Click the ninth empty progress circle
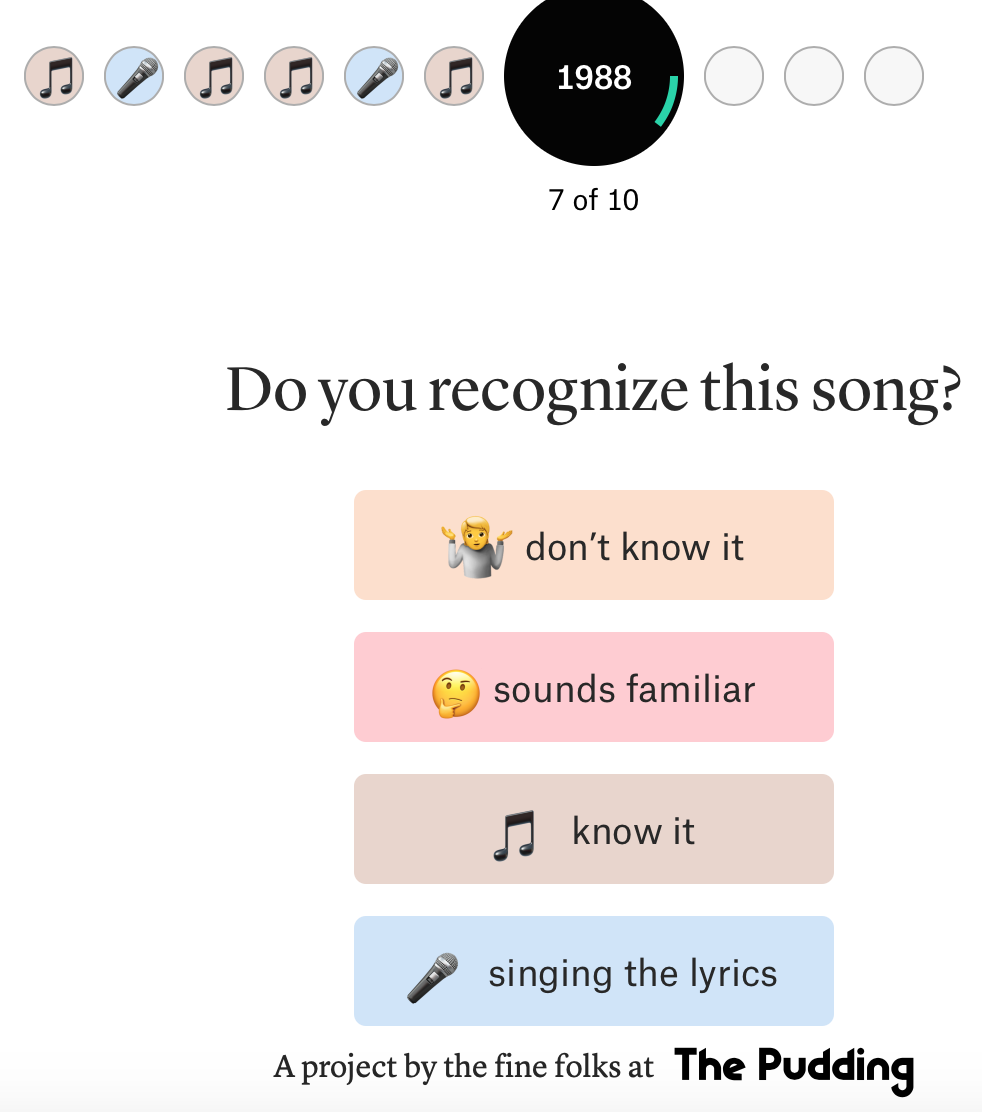982x1112 pixels. 814,76
